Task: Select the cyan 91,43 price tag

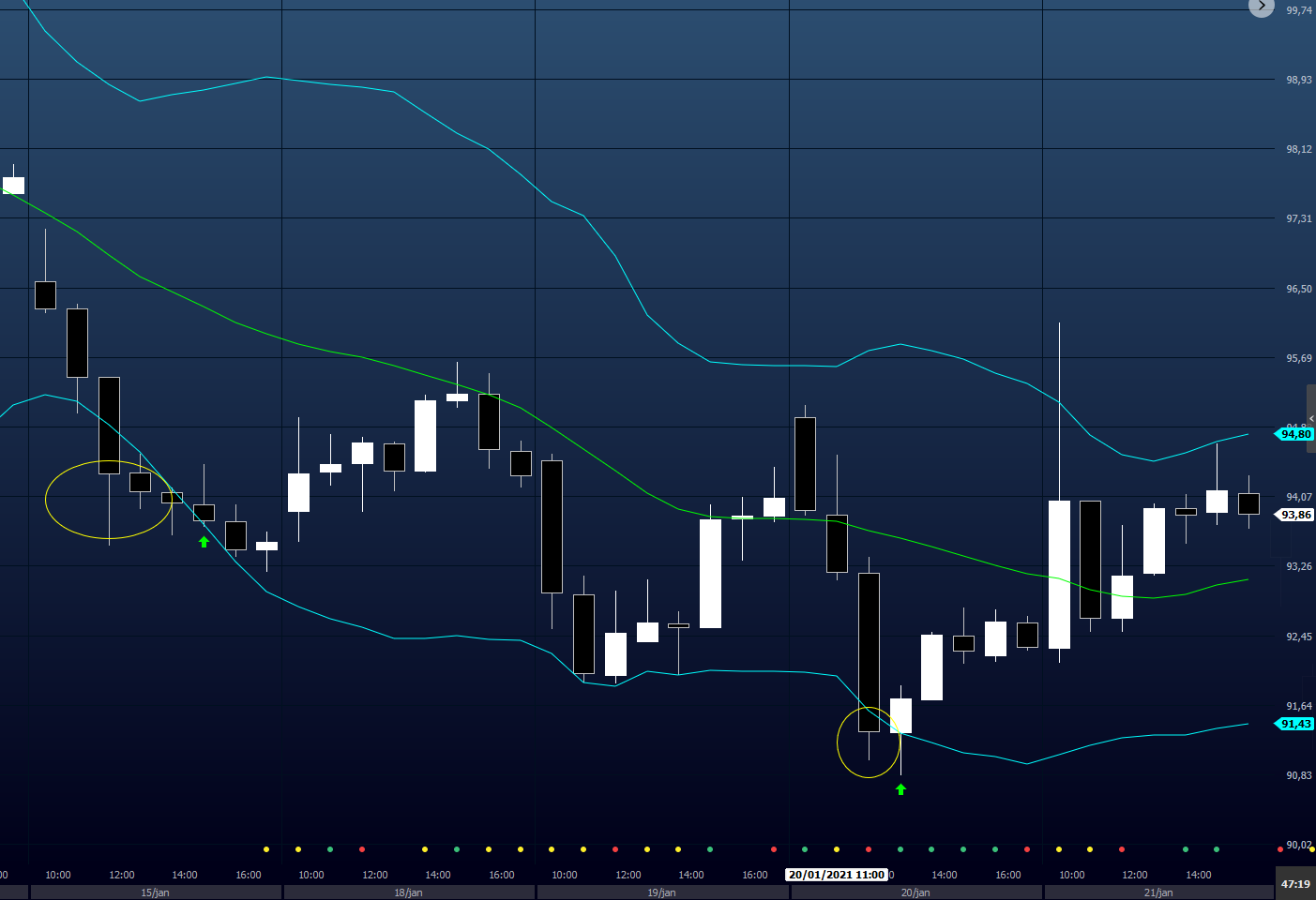Action: [1294, 724]
